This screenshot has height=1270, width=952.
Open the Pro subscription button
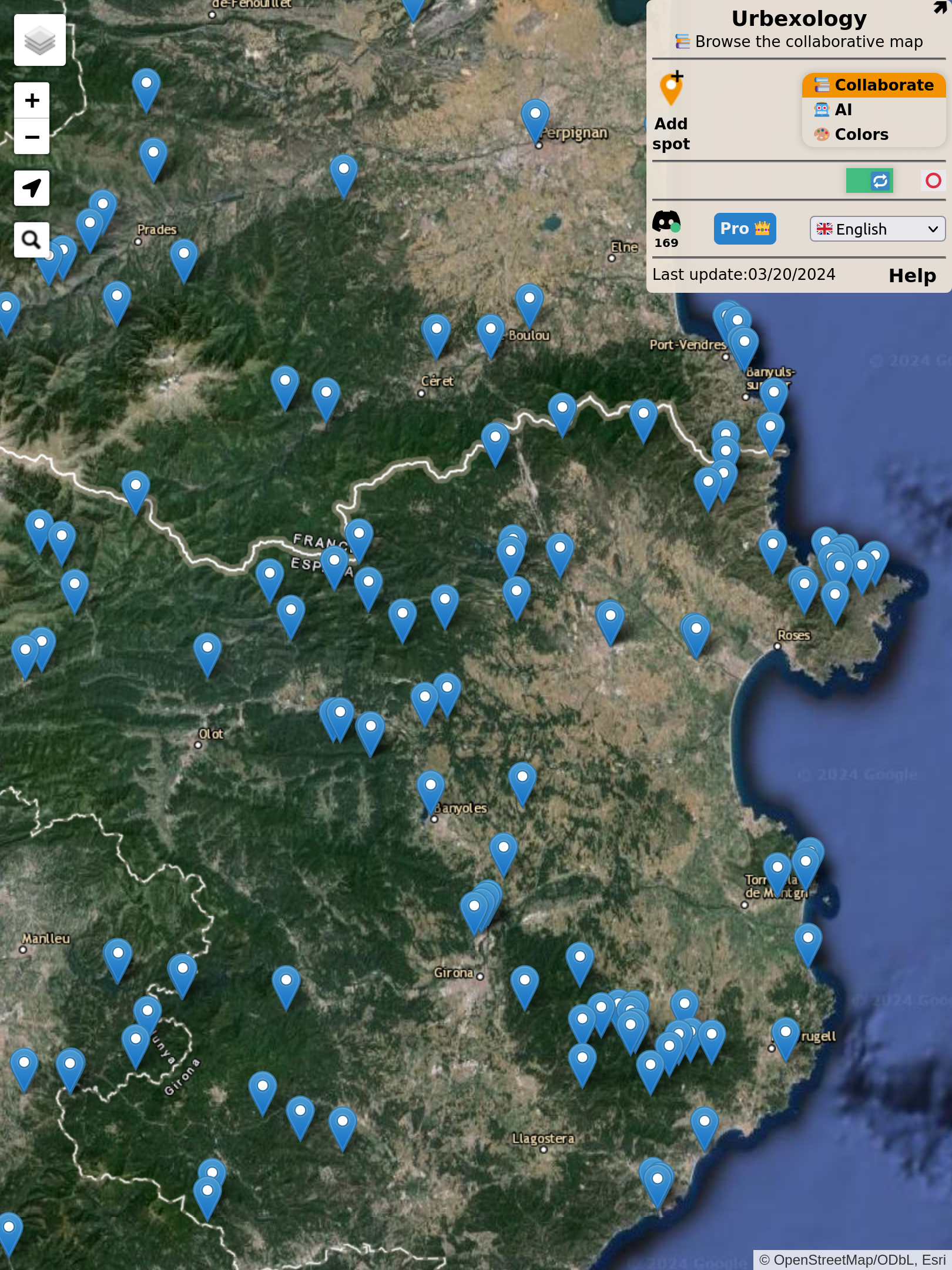click(745, 229)
